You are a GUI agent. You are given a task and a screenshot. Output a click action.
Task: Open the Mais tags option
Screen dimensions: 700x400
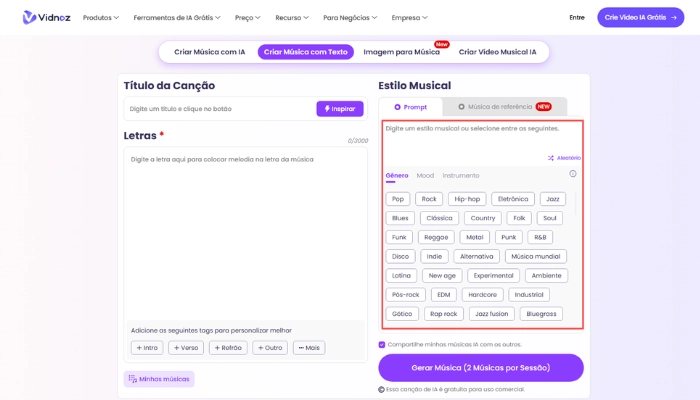pos(308,348)
